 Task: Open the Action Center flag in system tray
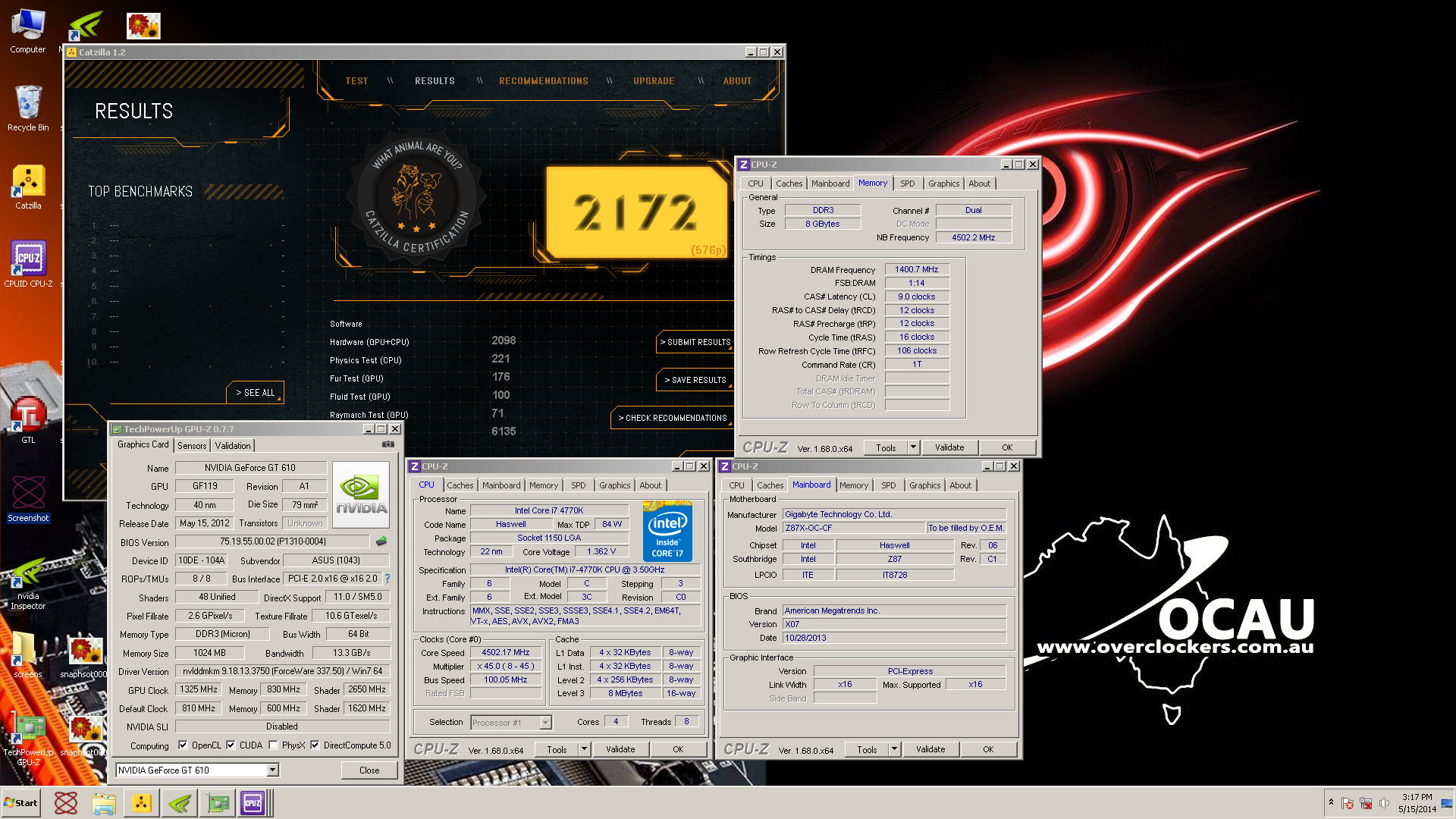click(x=1348, y=803)
